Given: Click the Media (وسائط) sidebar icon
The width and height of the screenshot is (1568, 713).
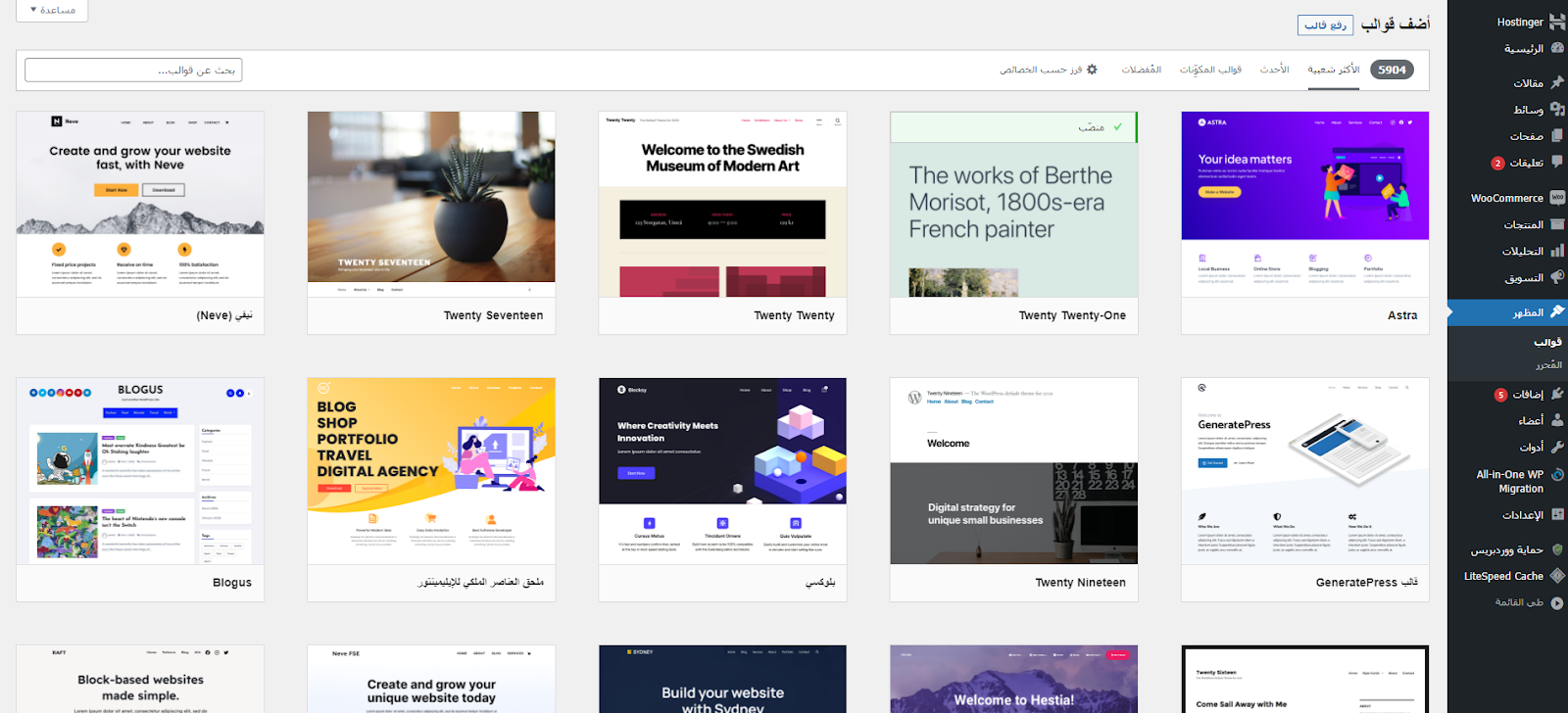Looking at the screenshot, I should [x=1557, y=110].
